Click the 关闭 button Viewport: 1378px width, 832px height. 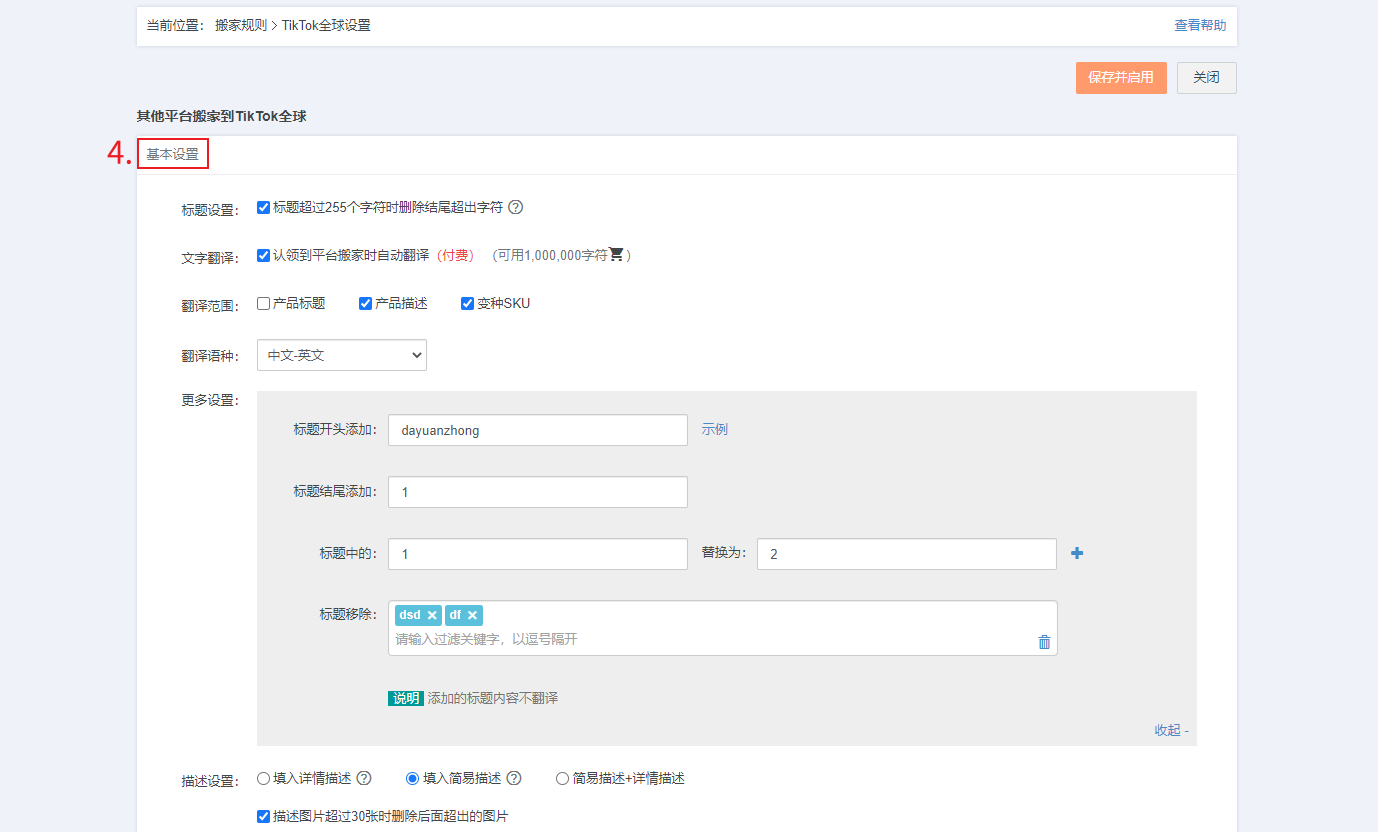click(1207, 77)
